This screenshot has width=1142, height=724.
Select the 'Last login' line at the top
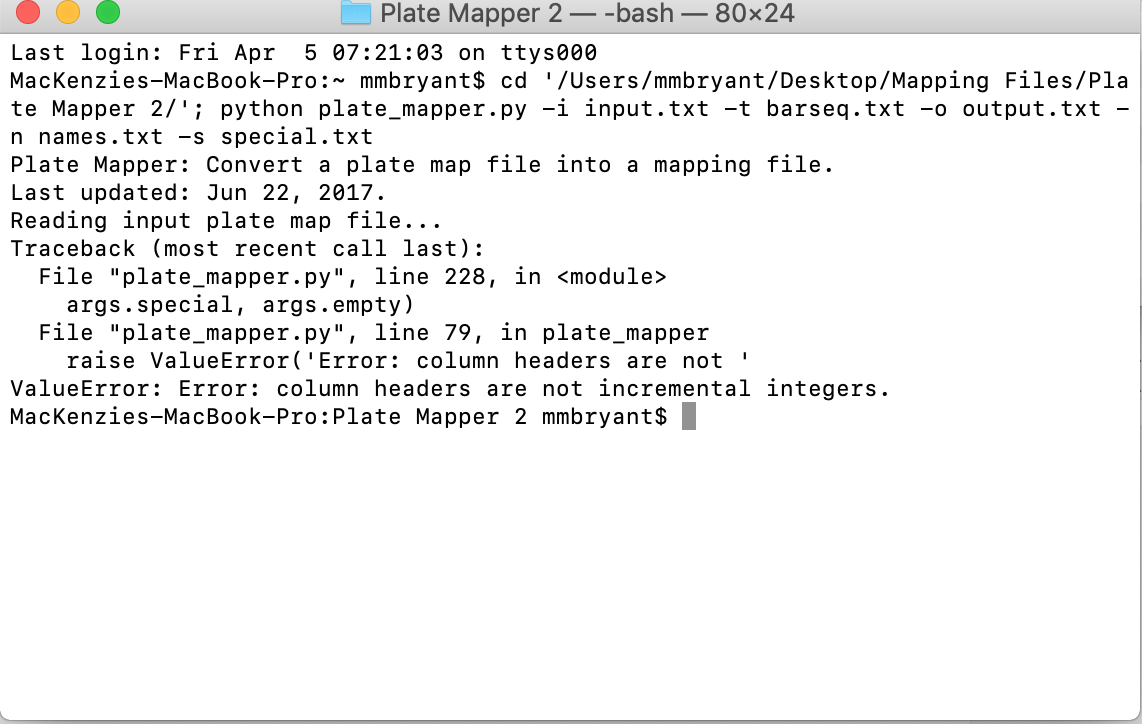[x=300, y=52]
